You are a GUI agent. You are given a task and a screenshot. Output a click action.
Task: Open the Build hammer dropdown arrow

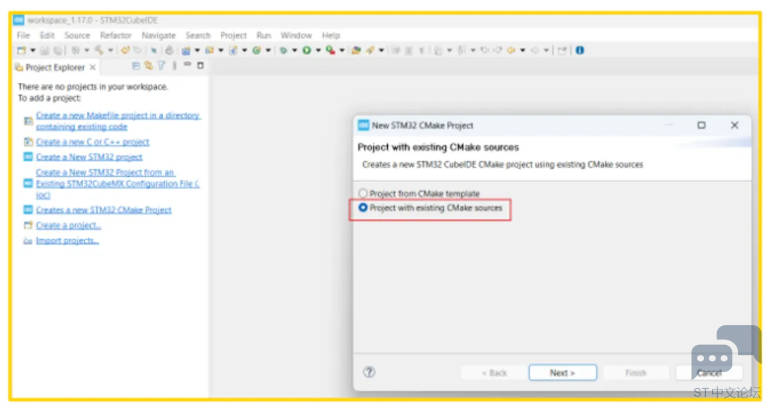coord(110,50)
